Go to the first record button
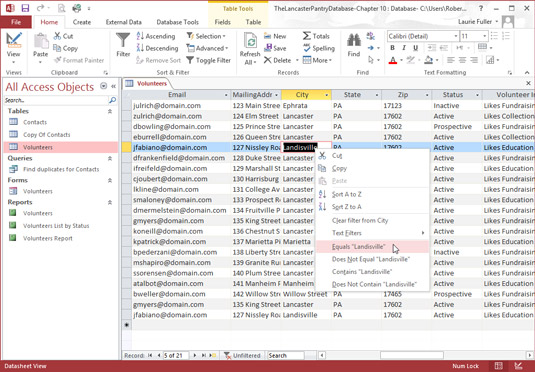 tap(150, 355)
